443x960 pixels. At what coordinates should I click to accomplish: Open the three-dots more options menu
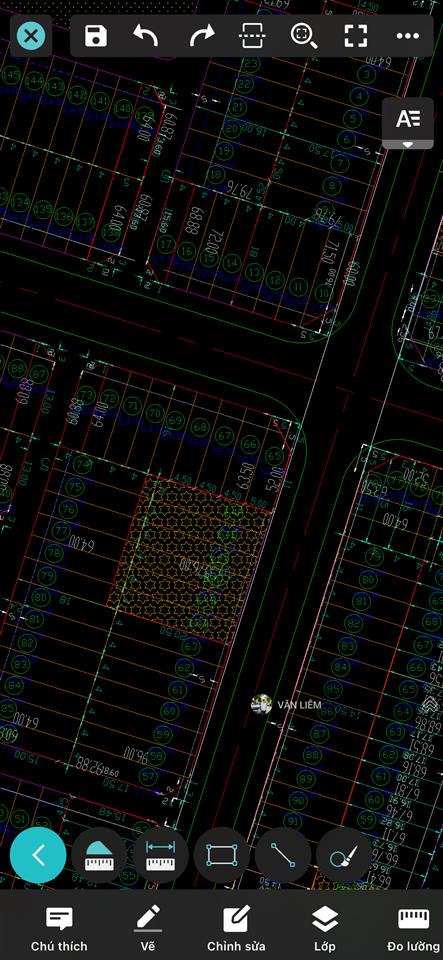(408, 36)
